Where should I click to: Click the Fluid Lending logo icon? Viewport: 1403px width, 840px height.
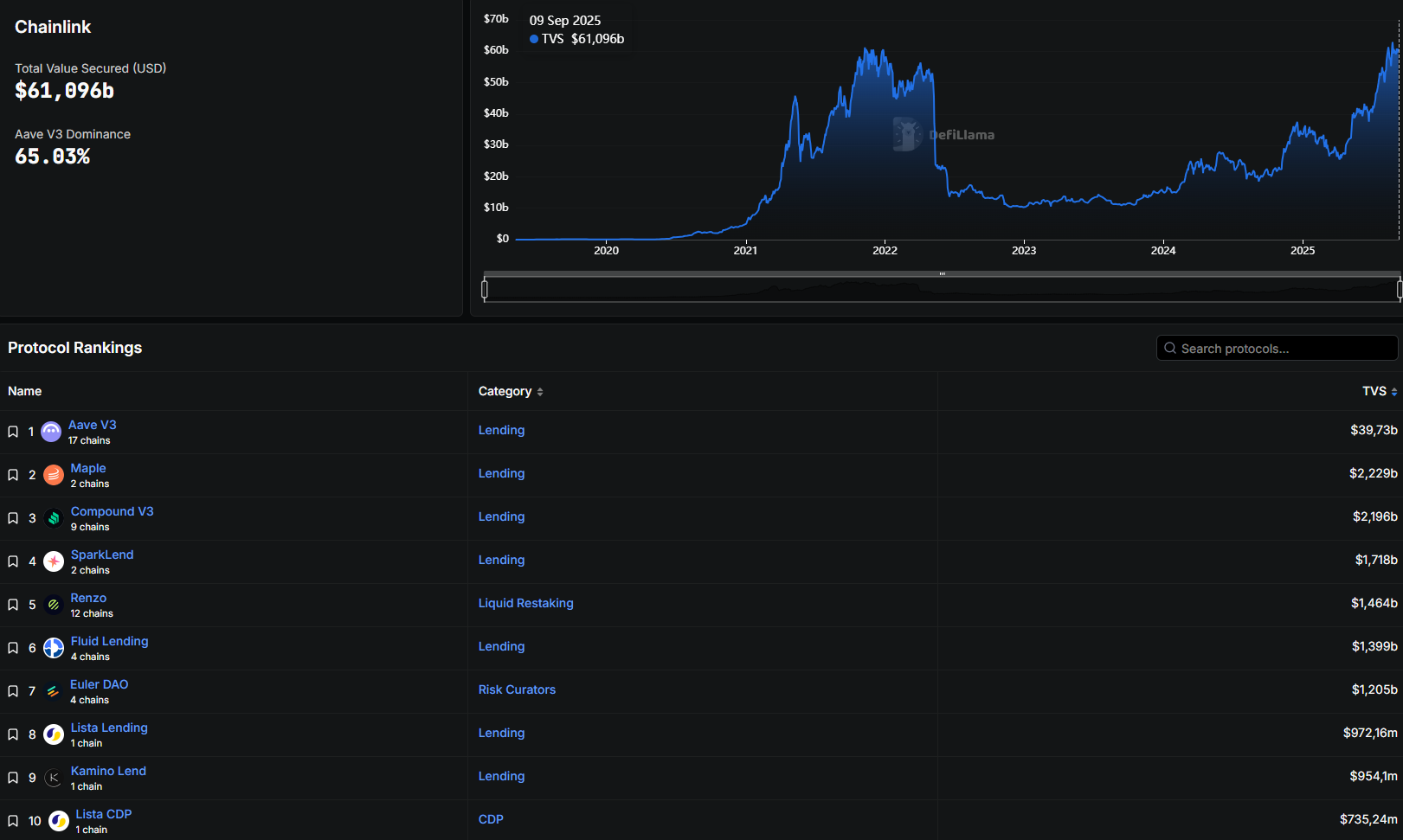coord(54,648)
